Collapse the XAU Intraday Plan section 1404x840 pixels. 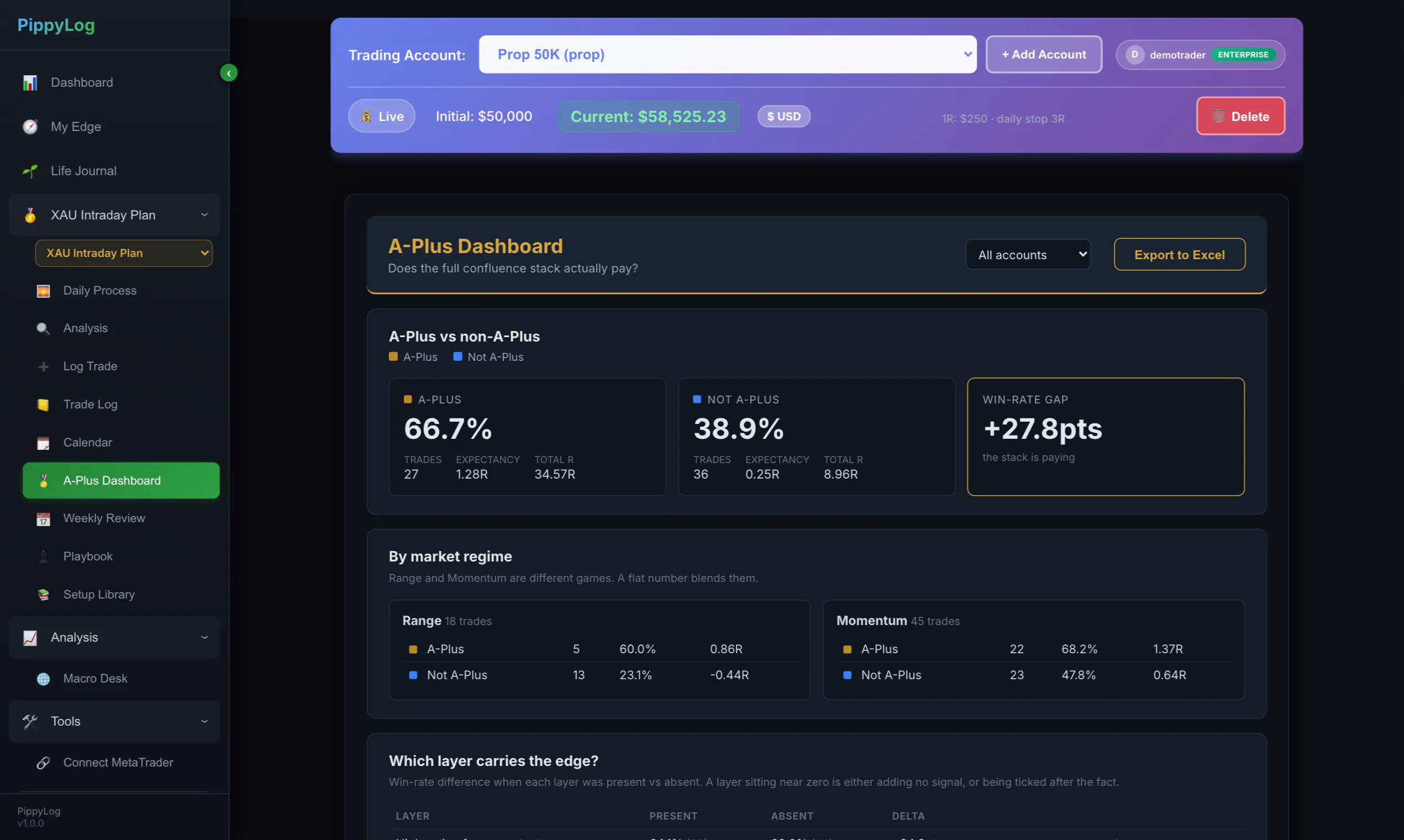tap(114, 215)
